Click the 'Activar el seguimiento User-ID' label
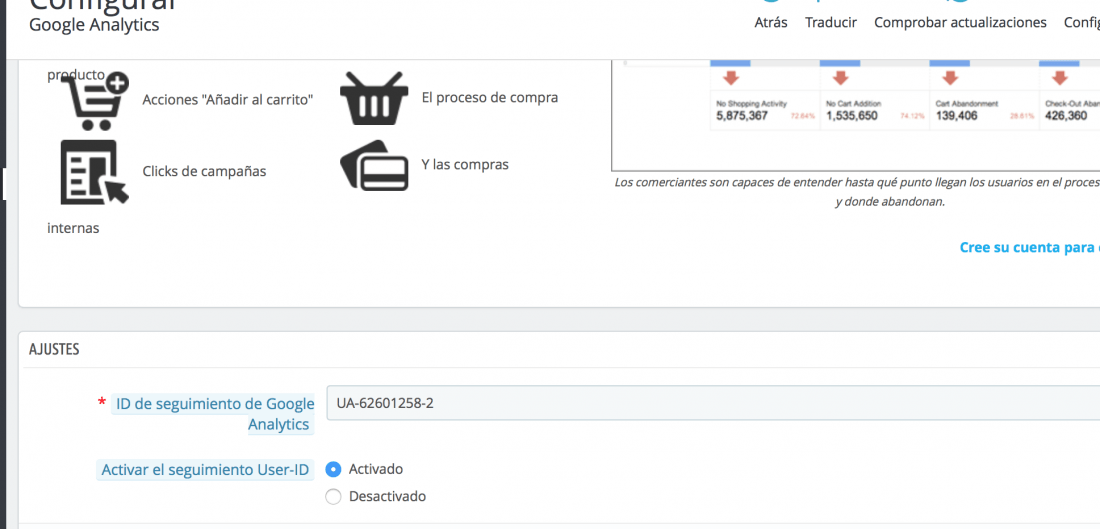1100x529 pixels. pos(205,470)
